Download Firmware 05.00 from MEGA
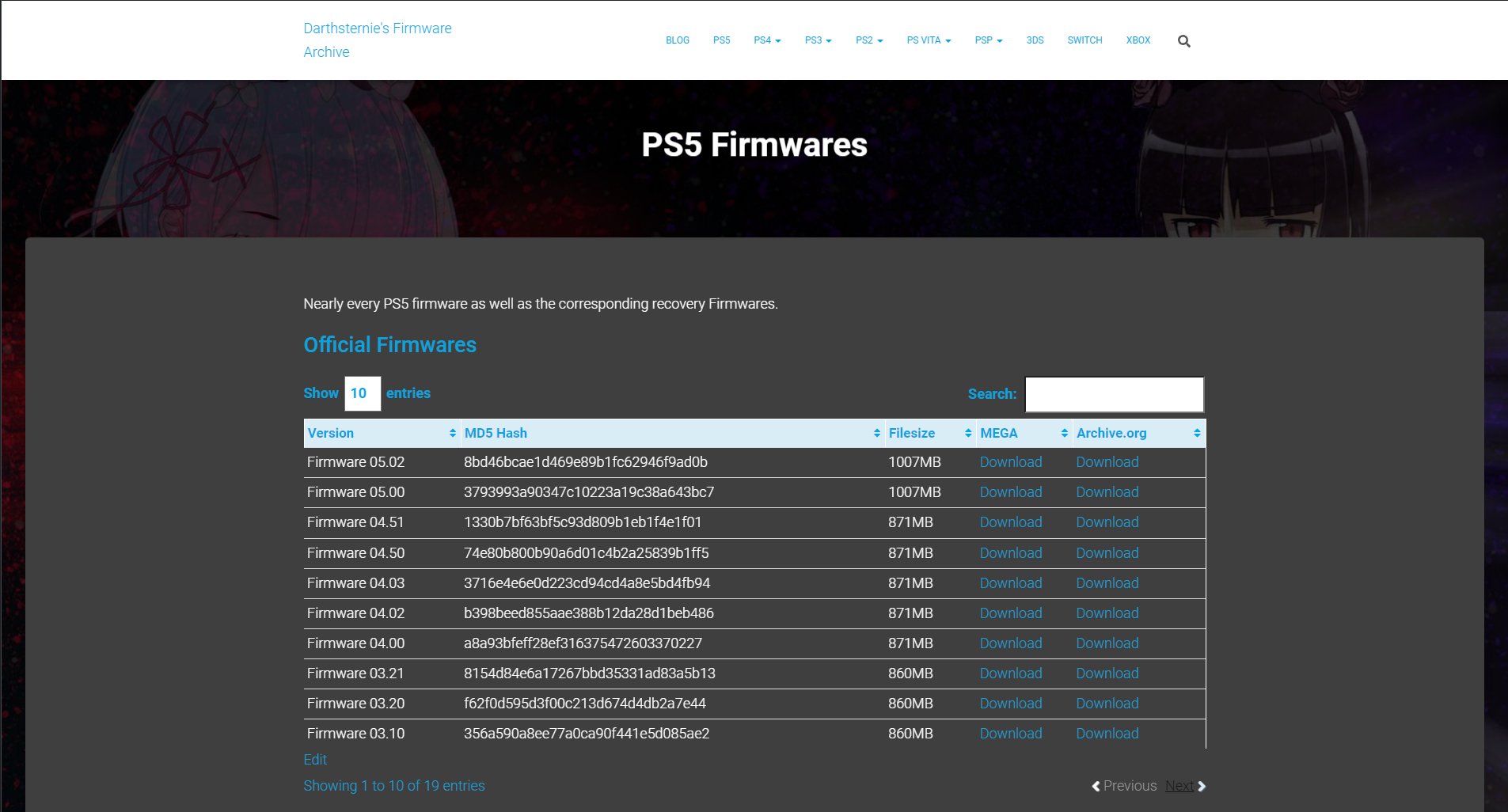The height and width of the screenshot is (812, 1508). [x=1011, y=492]
